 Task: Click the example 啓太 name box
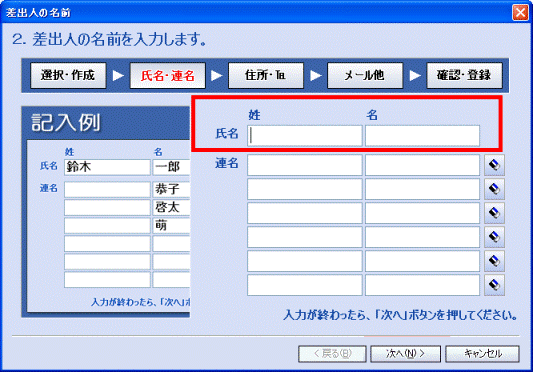(x=171, y=207)
